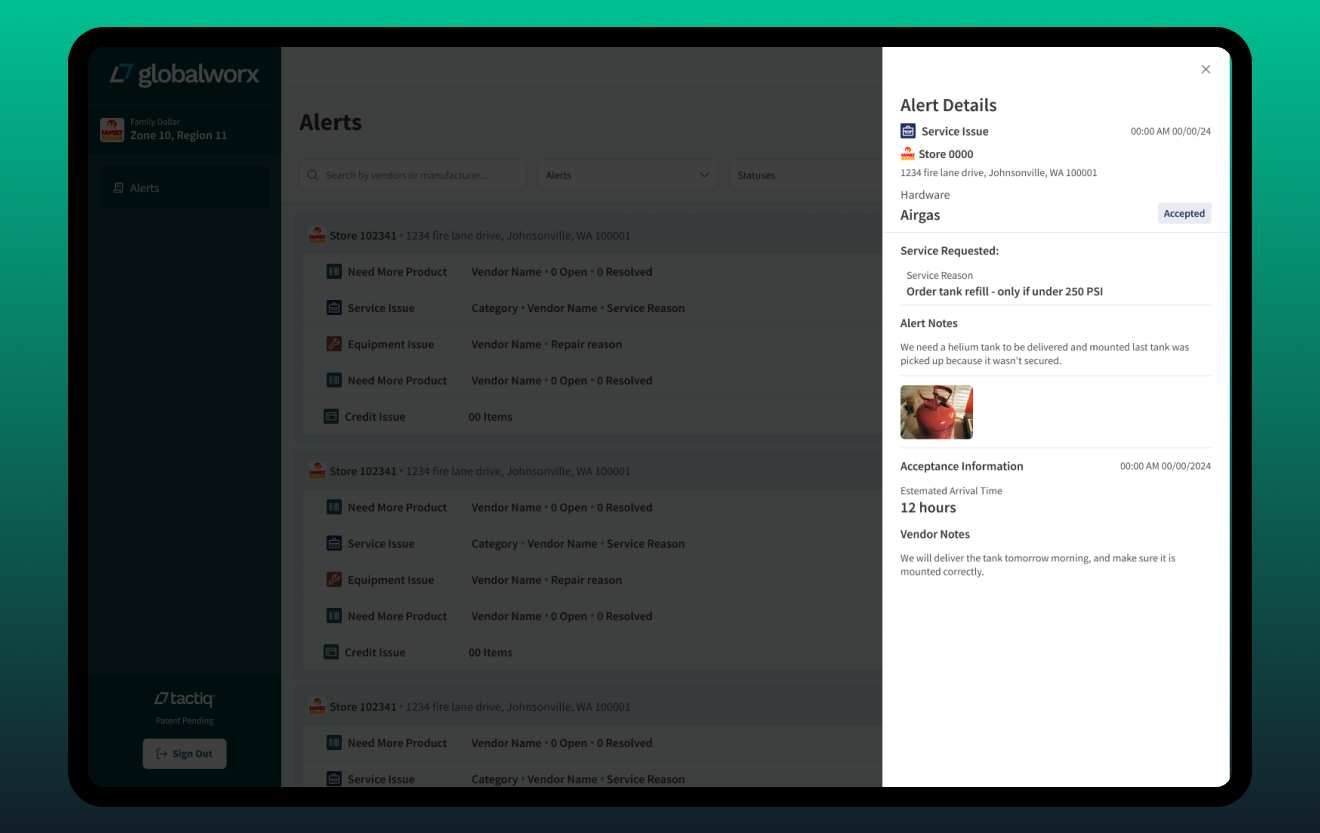The image size is (1320, 833).
Task: Close the Alert Details panel
Action: tap(1205, 69)
